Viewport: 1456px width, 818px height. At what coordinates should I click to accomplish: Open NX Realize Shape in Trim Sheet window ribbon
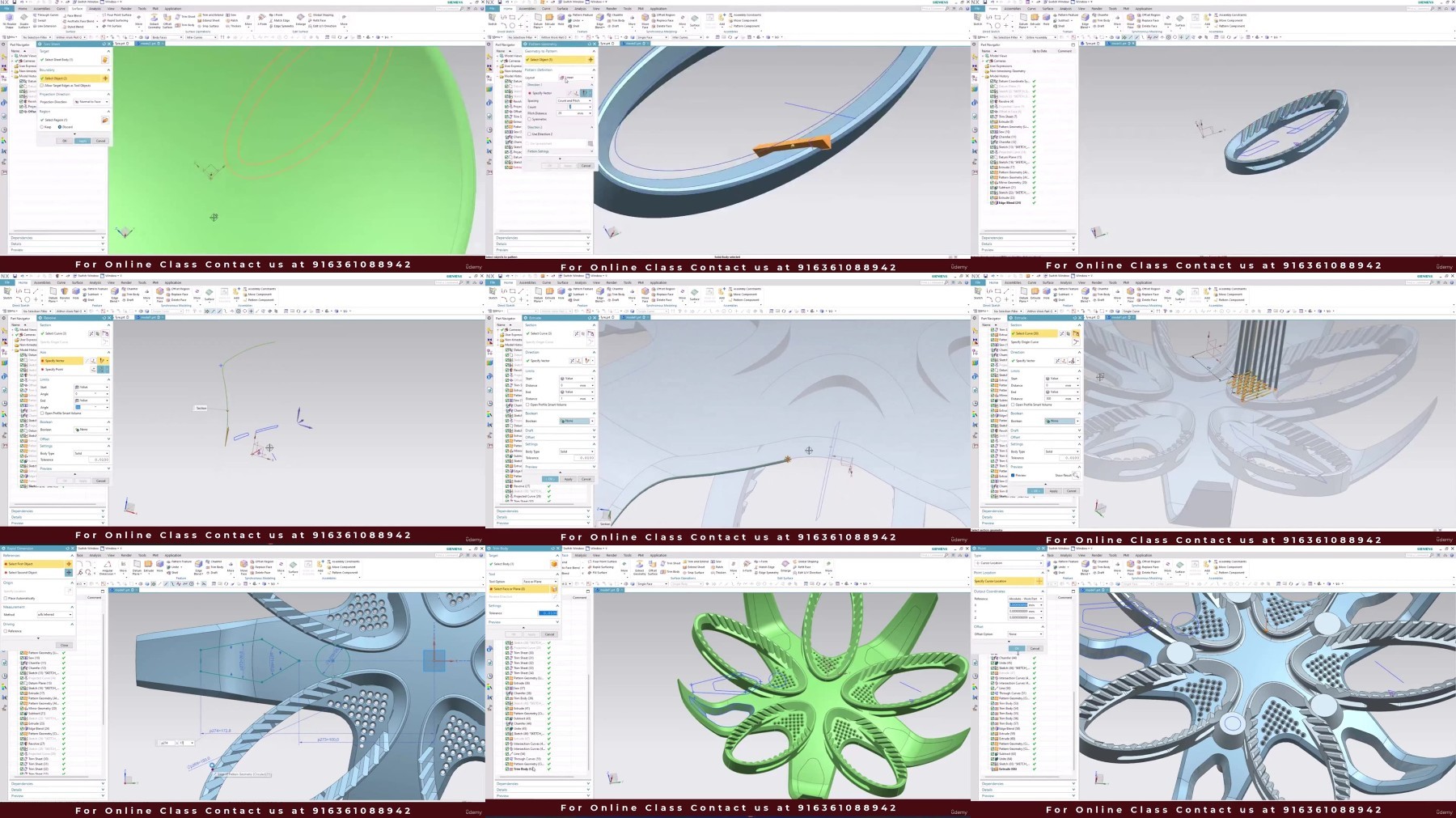(10, 19)
